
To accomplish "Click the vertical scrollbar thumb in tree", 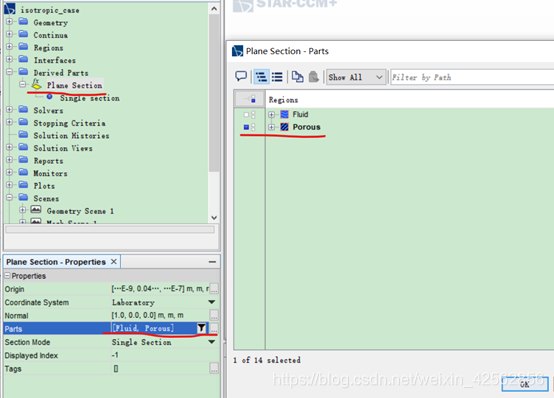I will click(214, 93).
